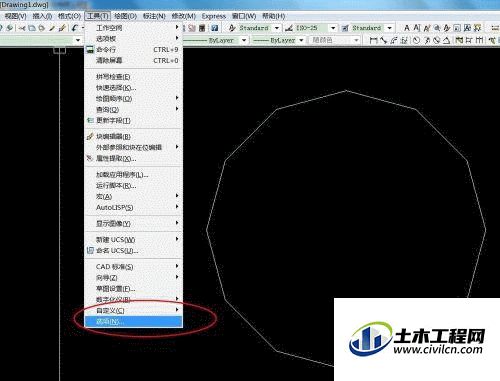Open the 格式(O) menu
The image size is (500, 381).
point(69,16)
